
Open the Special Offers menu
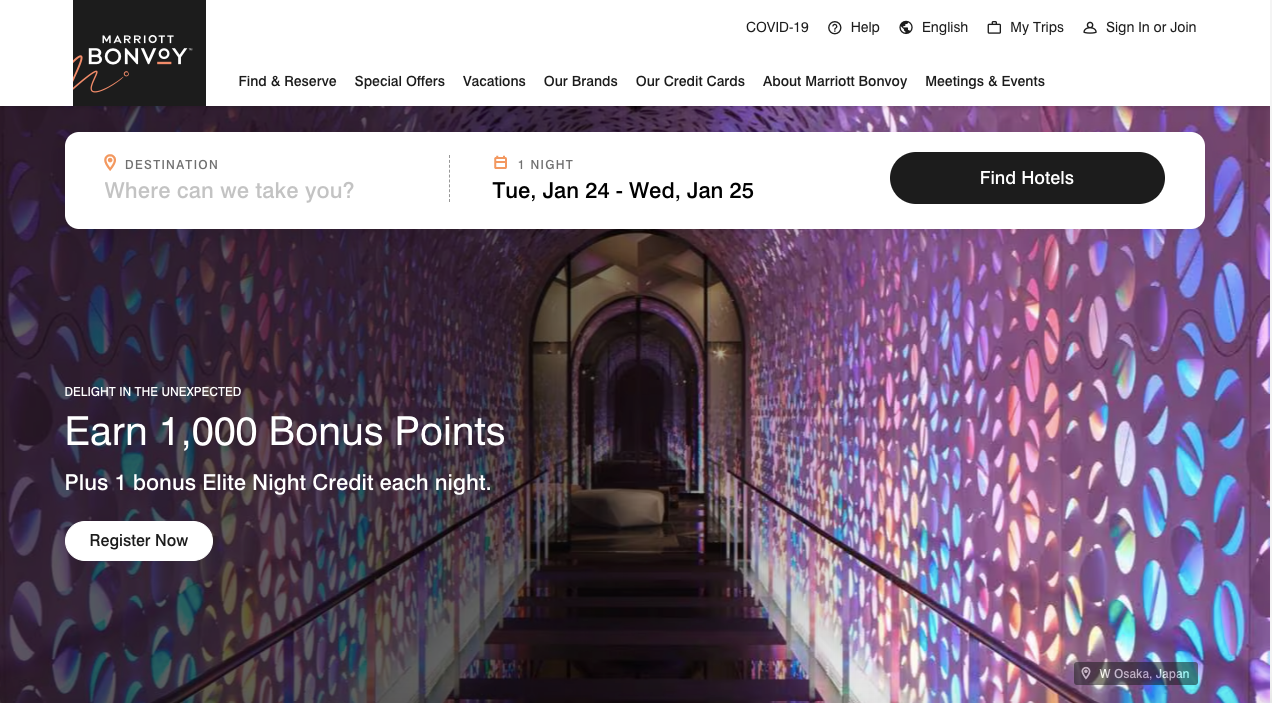pyautogui.click(x=399, y=81)
